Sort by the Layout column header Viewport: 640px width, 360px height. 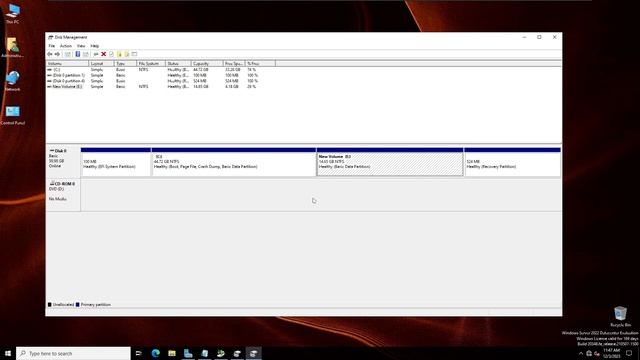pyautogui.click(x=101, y=64)
